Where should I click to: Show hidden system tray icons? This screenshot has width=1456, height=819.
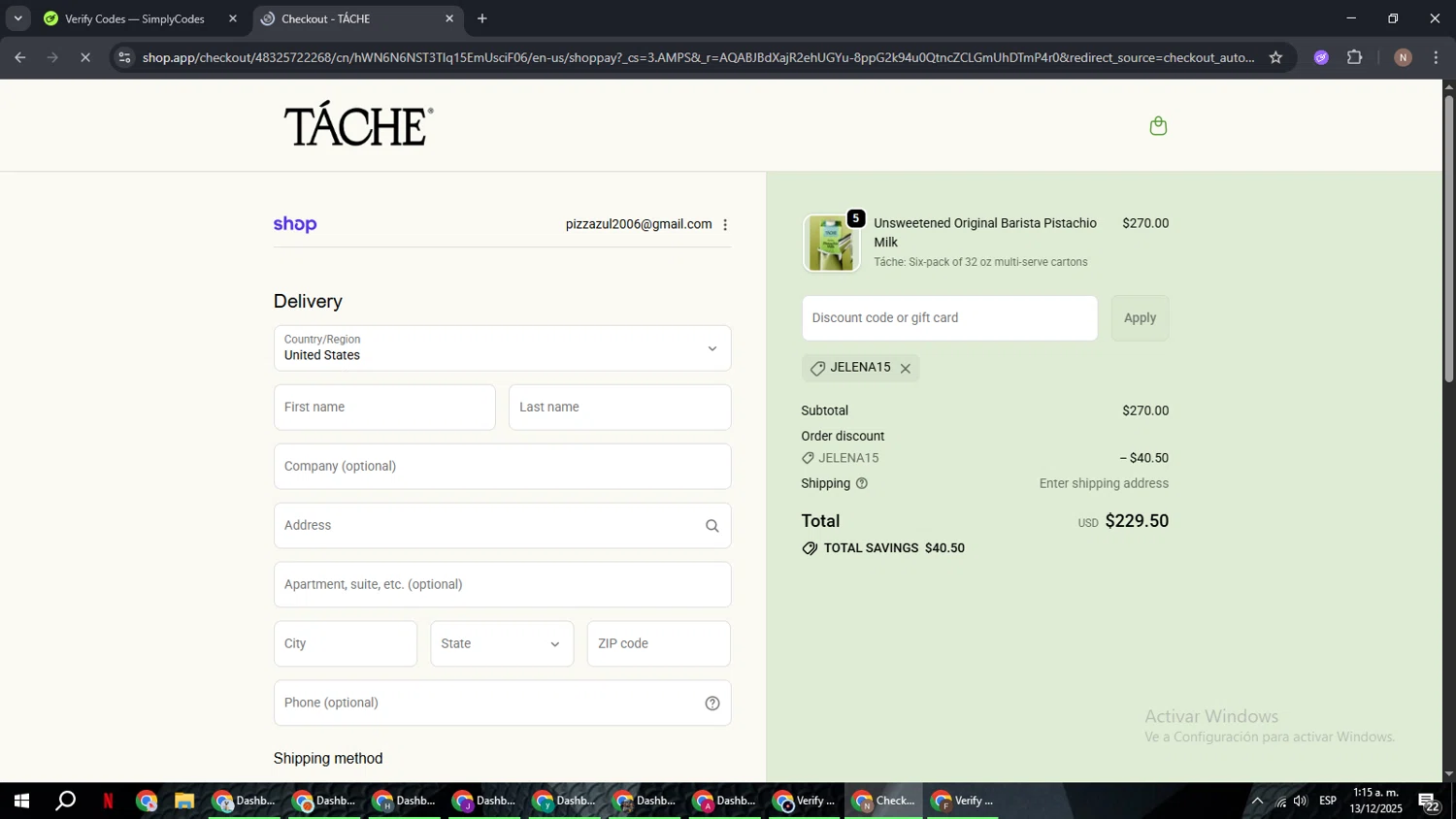pos(1257,802)
